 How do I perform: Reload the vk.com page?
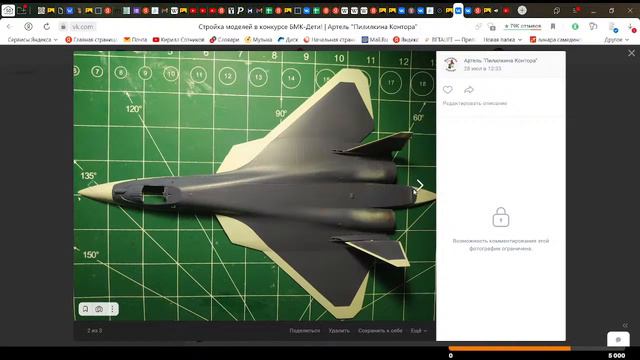click(x=47, y=27)
